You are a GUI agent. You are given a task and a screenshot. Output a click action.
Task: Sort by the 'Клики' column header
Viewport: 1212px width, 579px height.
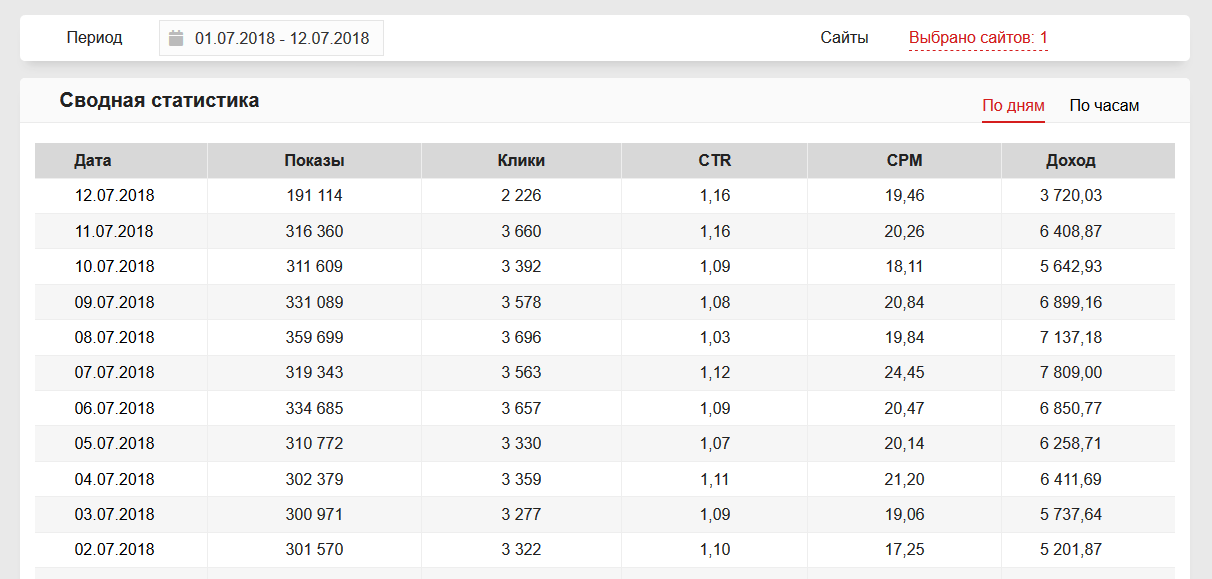(521, 160)
